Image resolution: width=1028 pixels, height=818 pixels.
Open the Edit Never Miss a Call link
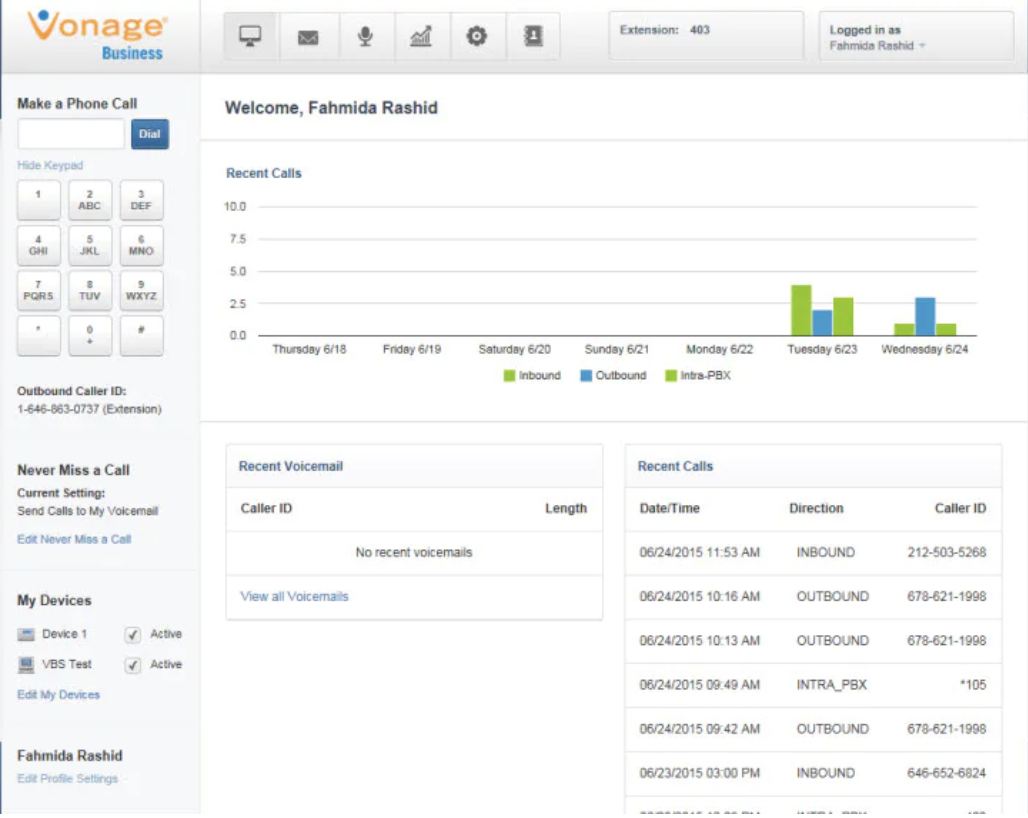pyautogui.click(x=74, y=539)
